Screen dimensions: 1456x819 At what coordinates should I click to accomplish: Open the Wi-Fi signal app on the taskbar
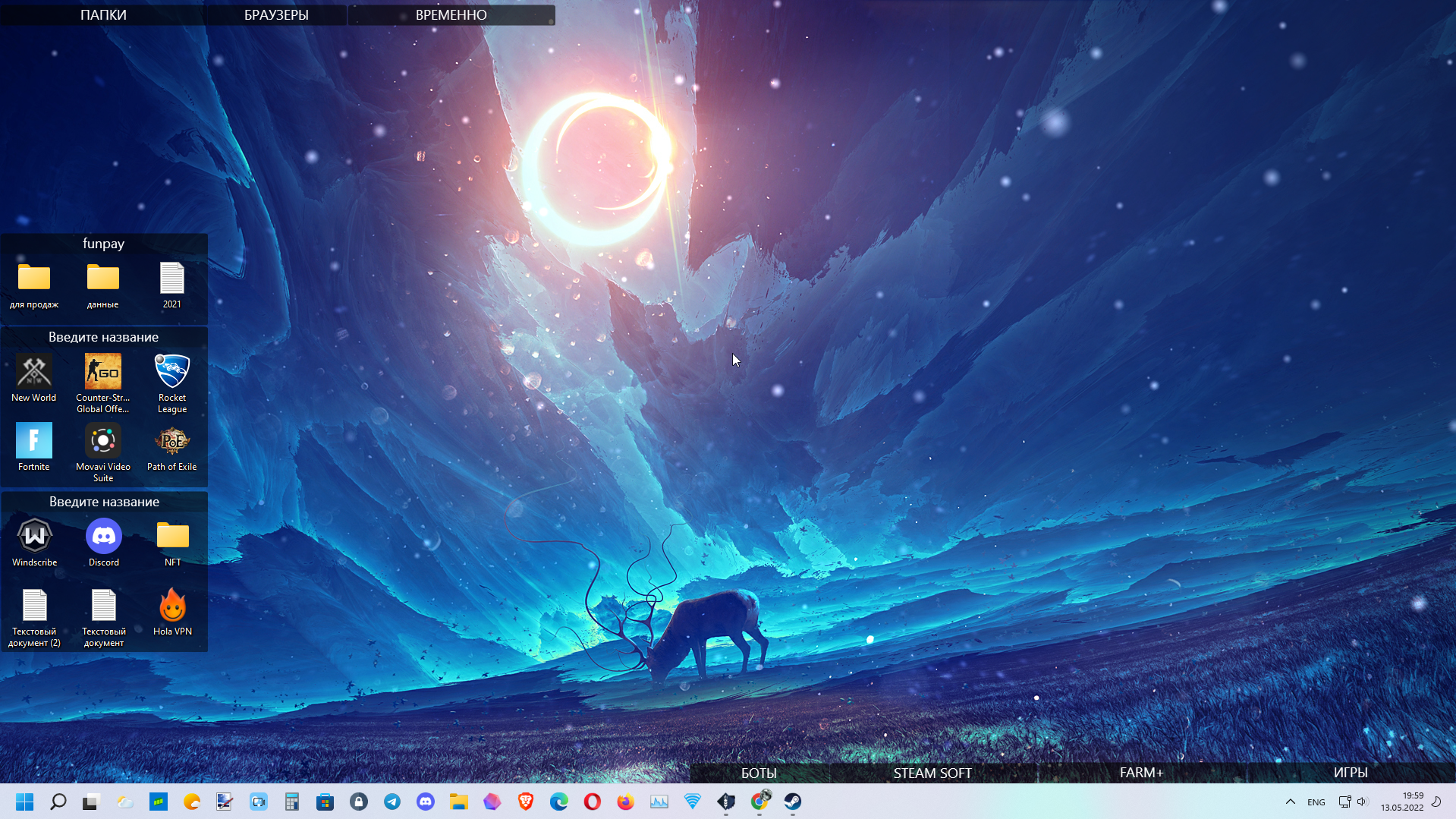pos(693,802)
